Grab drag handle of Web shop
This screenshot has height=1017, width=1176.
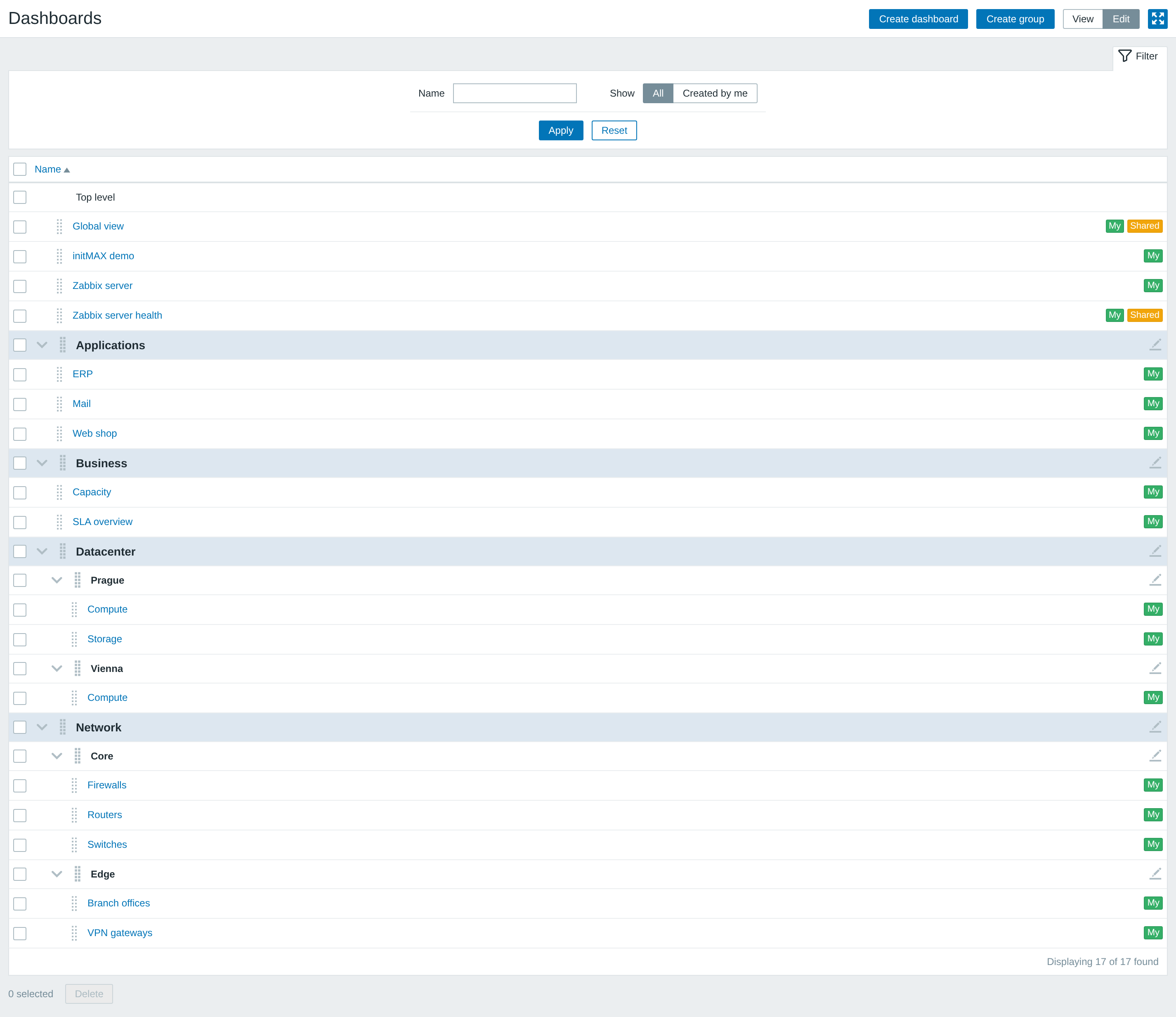pos(59,433)
